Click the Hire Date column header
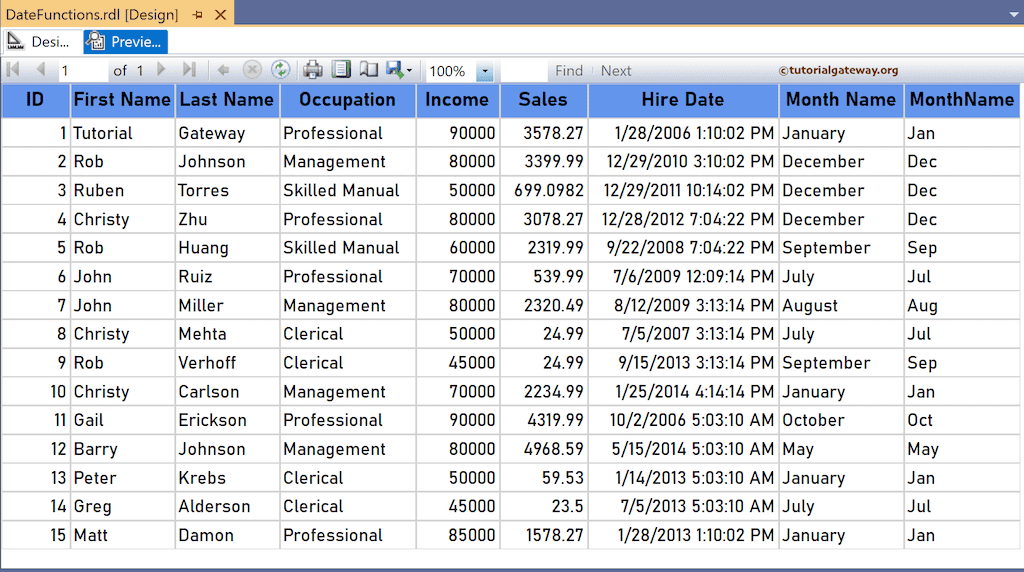The height and width of the screenshot is (572, 1024). pyautogui.click(x=683, y=100)
